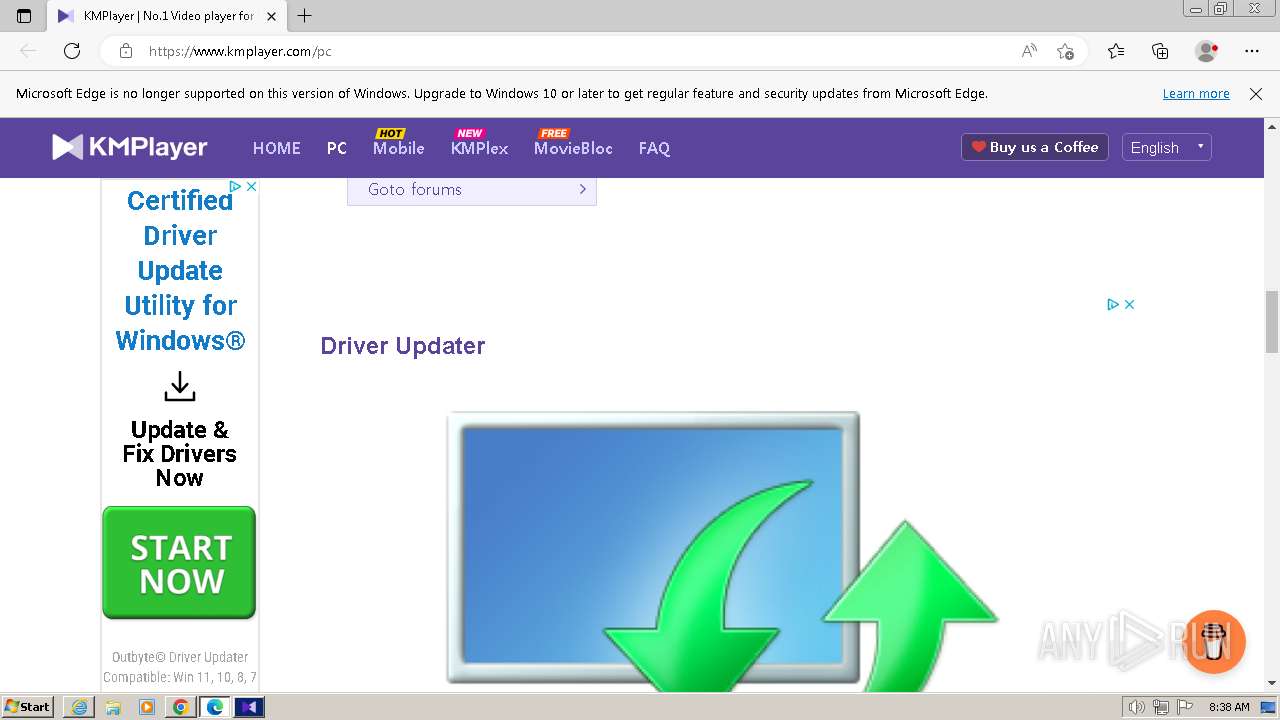Expand the English language dropdown
Viewport: 1280px width, 720px height.
[1167, 147]
